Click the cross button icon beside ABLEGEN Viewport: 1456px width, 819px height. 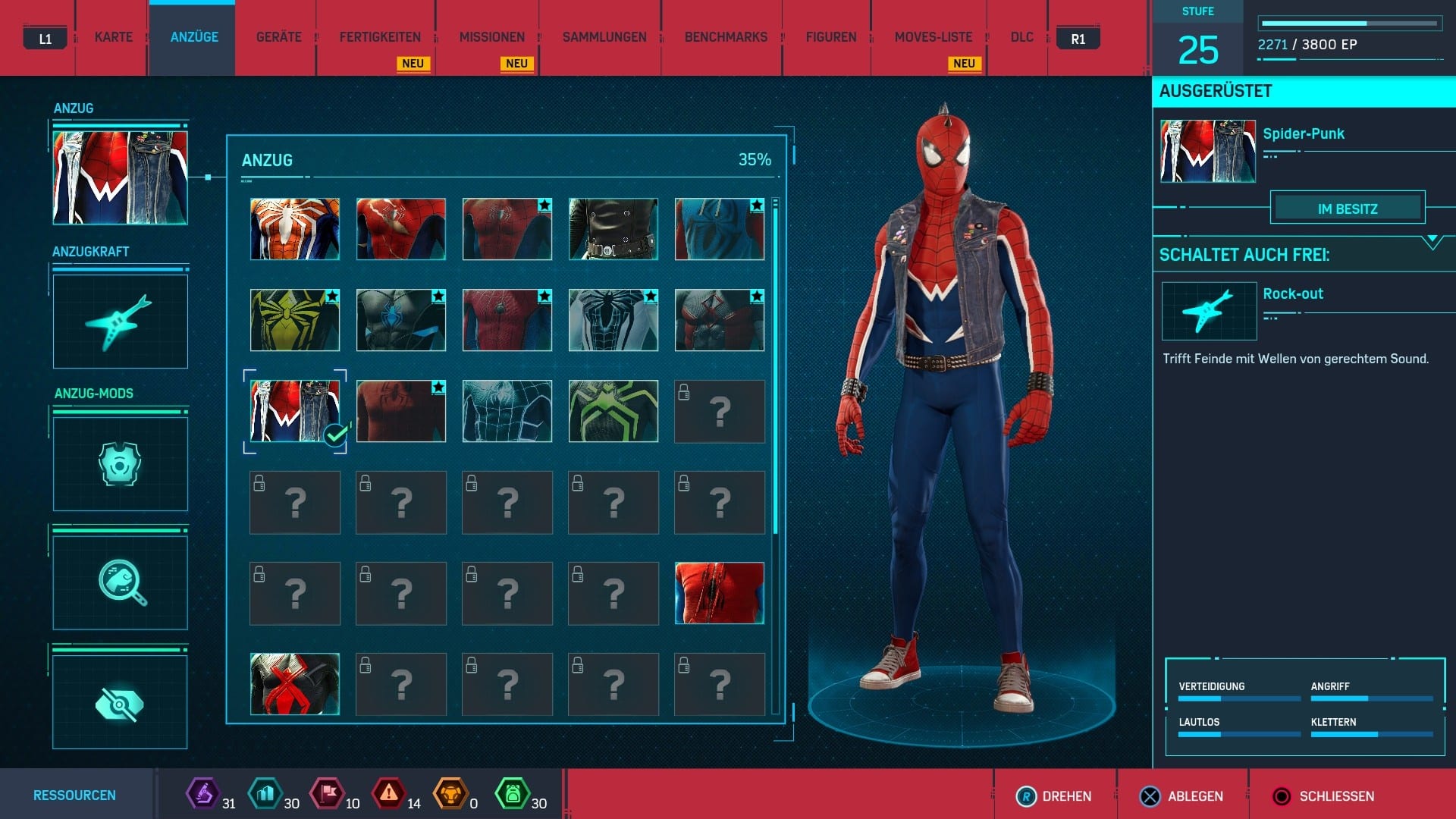tap(1150, 796)
